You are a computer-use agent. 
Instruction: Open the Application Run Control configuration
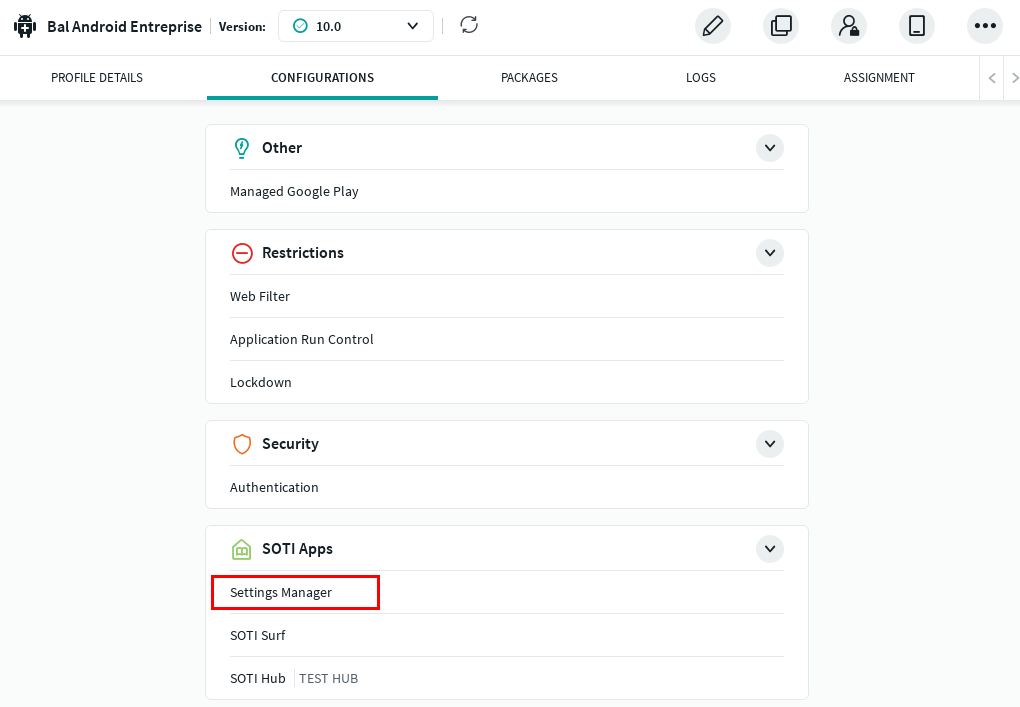[301, 340]
